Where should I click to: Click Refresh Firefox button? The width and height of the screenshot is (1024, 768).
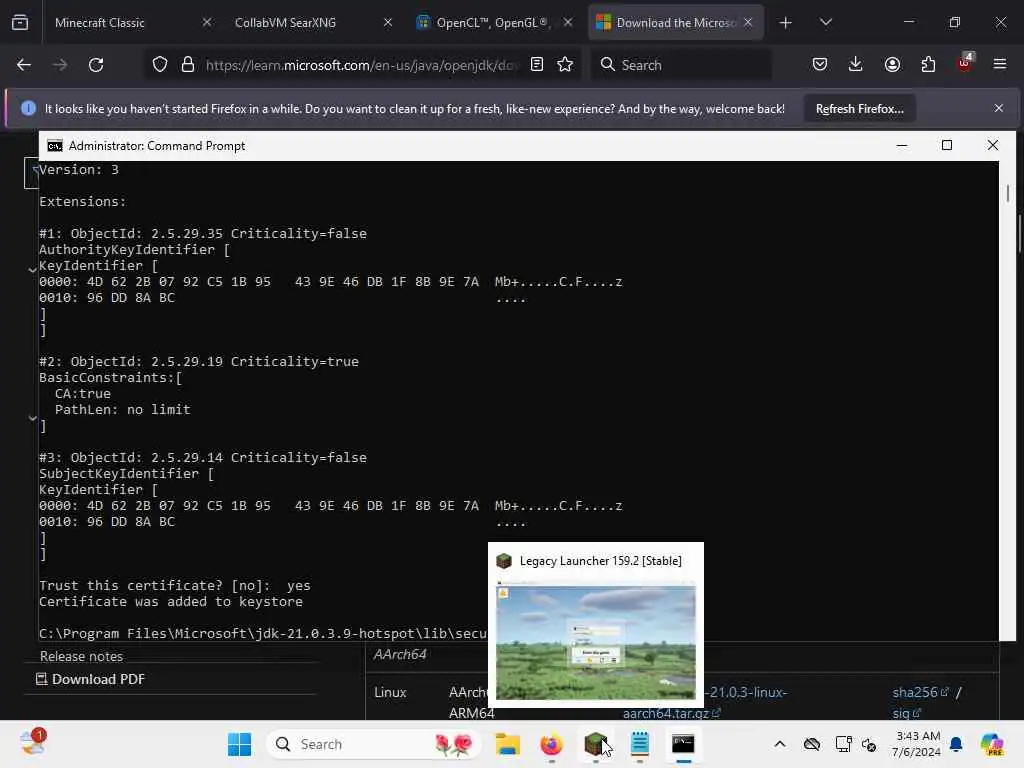[x=859, y=109]
